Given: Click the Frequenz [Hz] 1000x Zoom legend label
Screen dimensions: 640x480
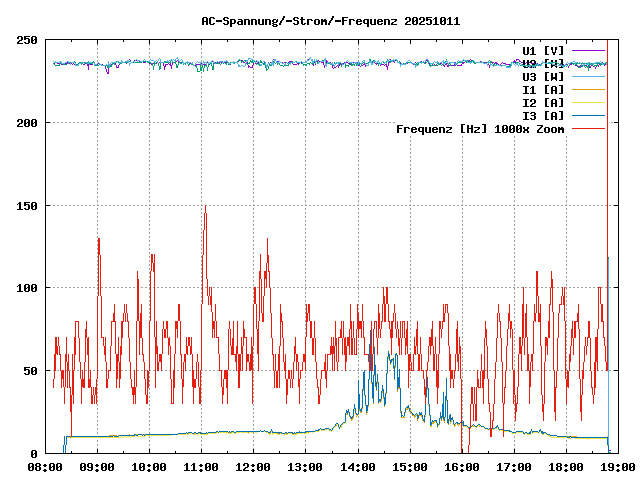Looking at the screenshot, I should (x=480, y=128).
